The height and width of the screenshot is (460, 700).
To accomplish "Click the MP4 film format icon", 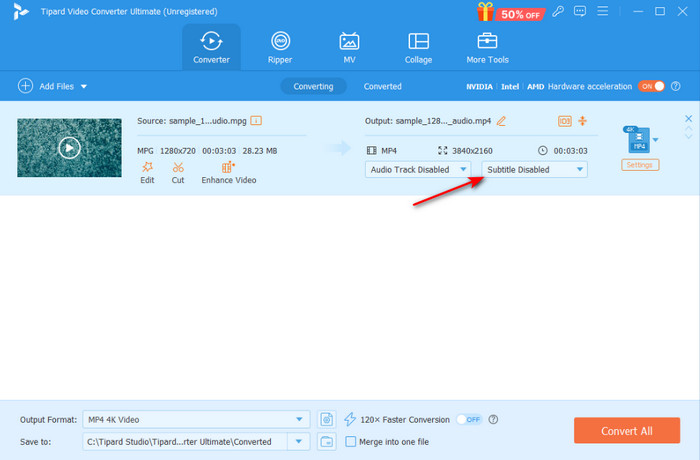I will [371, 151].
